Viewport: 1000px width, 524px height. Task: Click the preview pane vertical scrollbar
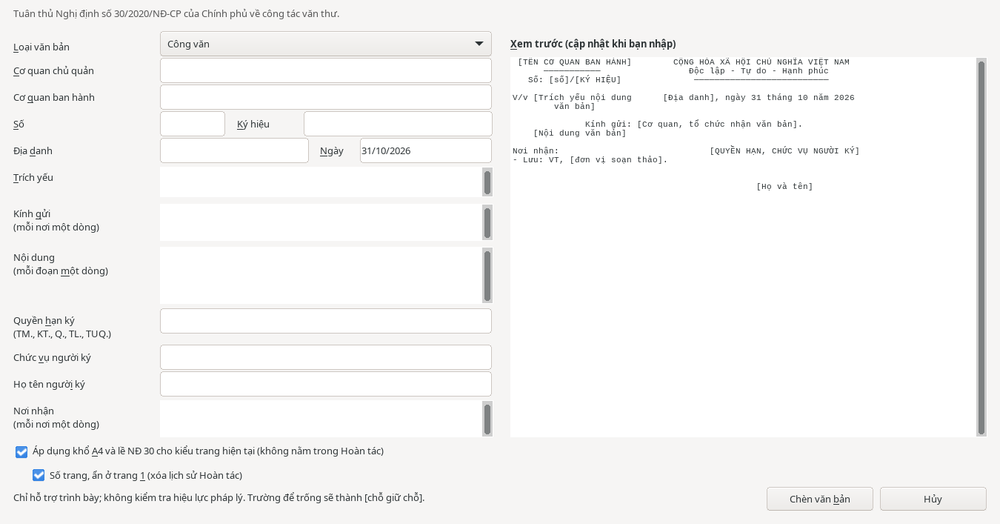(x=982, y=247)
